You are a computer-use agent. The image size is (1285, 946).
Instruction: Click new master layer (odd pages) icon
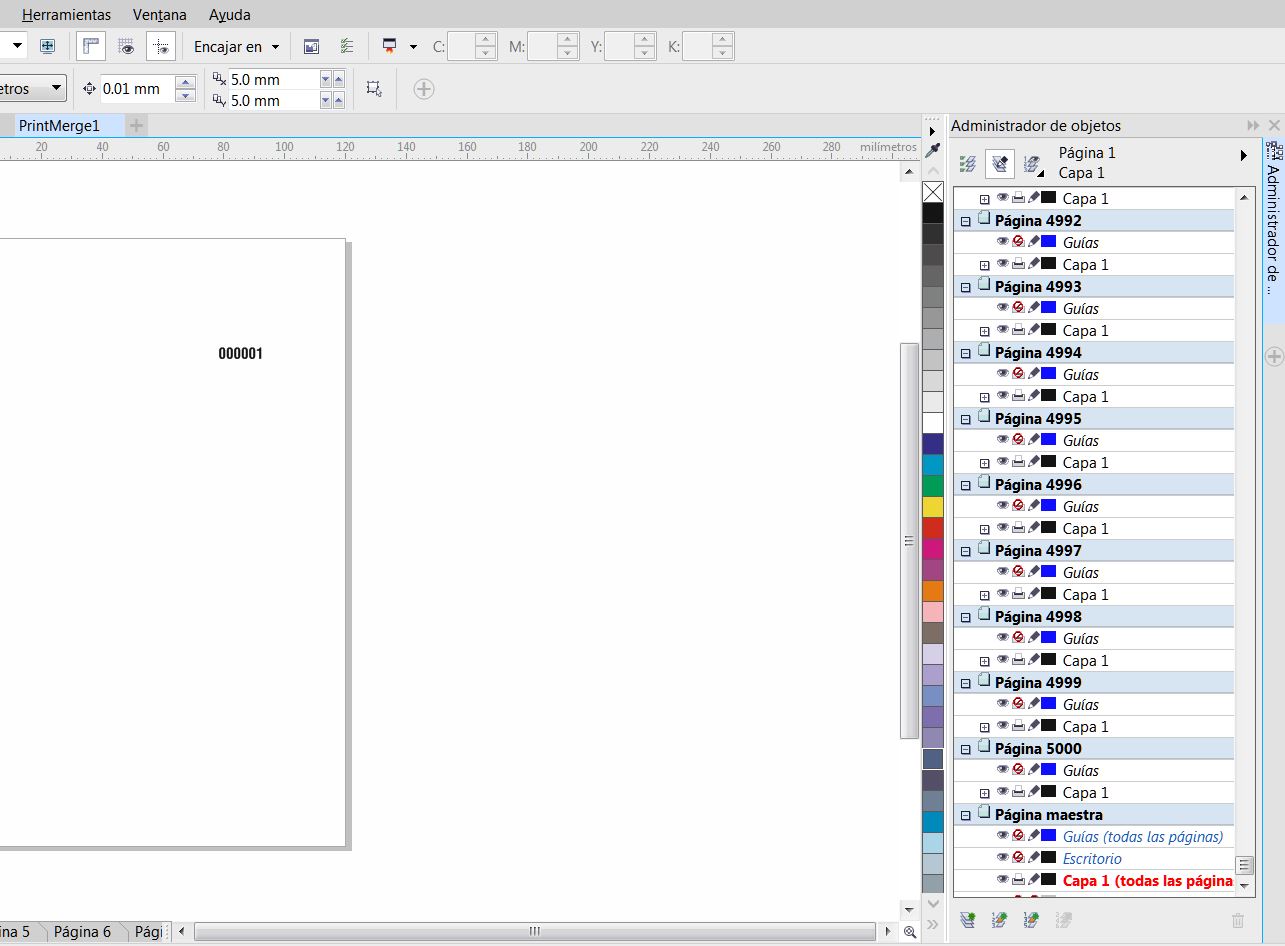pyautogui.click(x=1029, y=920)
